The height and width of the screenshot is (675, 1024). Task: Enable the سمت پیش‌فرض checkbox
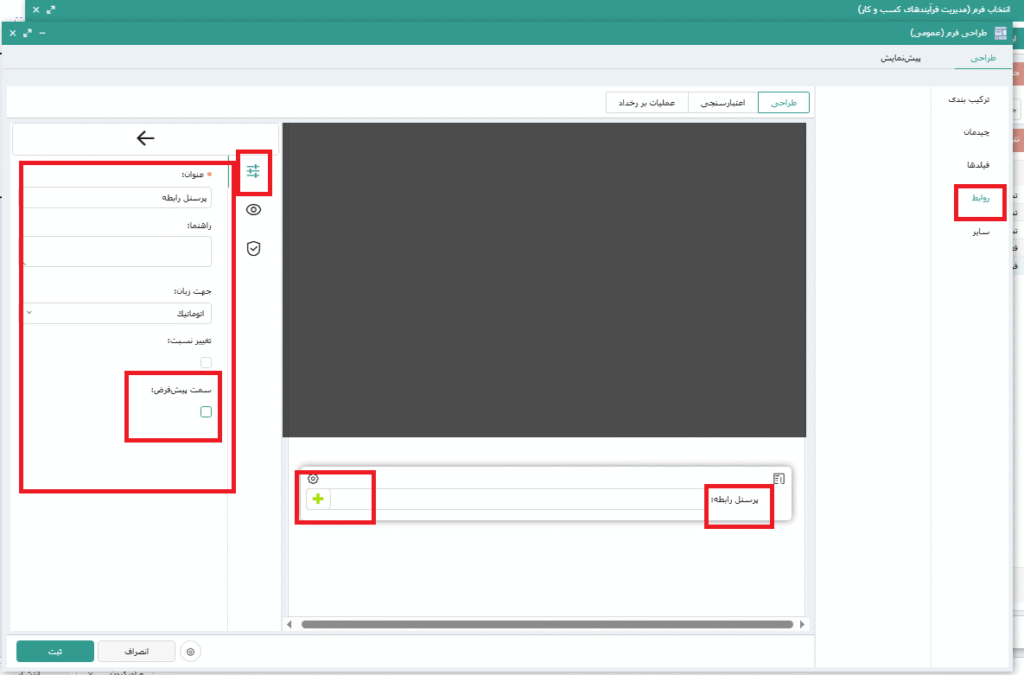[x=206, y=412]
